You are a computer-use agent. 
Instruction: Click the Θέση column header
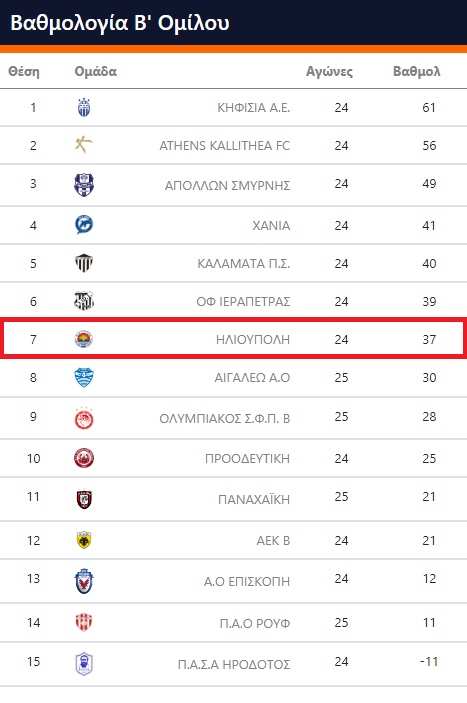point(24,71)
